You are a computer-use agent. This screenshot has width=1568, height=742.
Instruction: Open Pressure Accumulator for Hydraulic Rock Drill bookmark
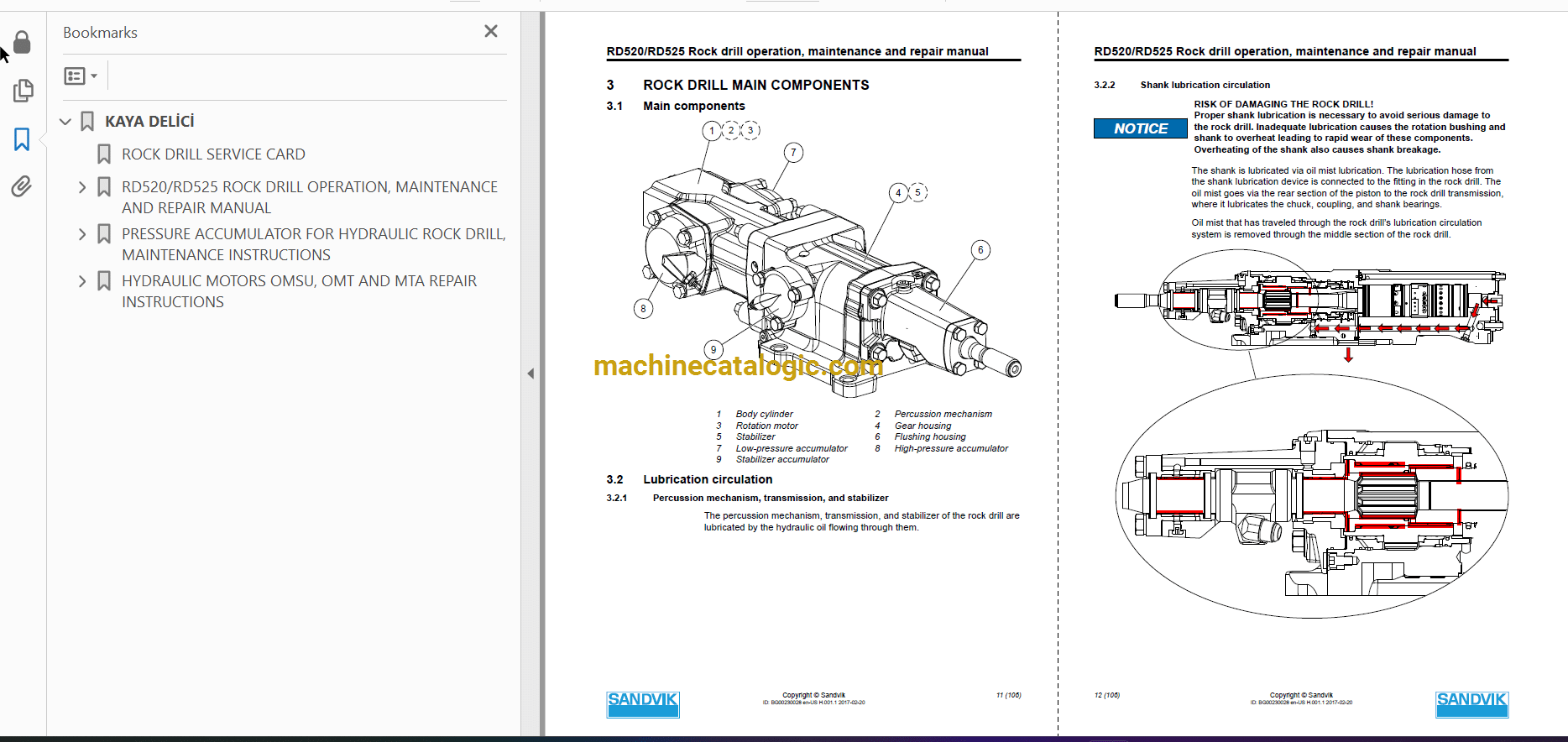[314, 244]
